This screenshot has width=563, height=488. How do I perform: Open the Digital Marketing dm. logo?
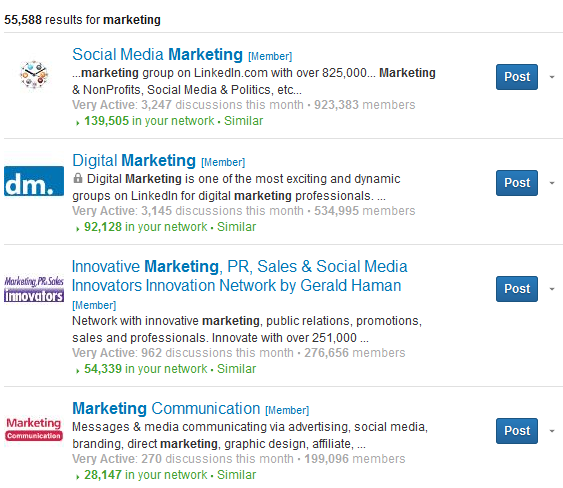tap(34, 181)
